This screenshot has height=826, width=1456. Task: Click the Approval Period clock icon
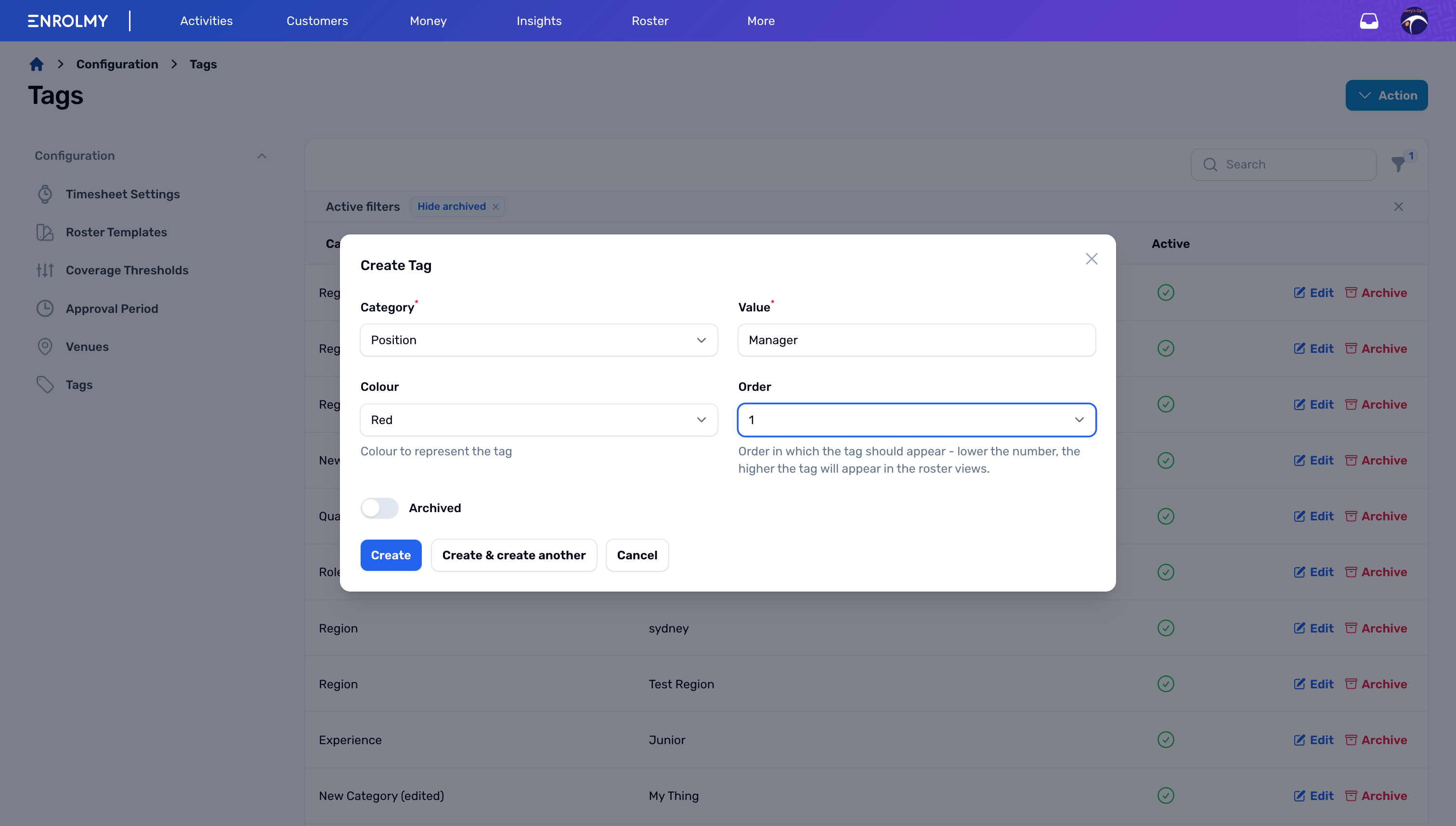pyautogui.click(x=45, y=309)
